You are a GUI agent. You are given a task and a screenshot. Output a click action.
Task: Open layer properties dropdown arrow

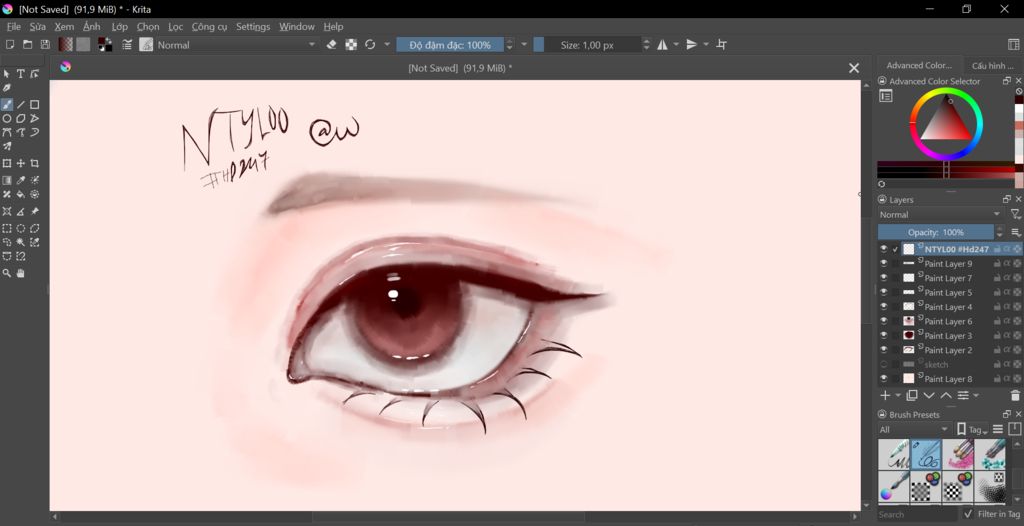tap(976, 395)
